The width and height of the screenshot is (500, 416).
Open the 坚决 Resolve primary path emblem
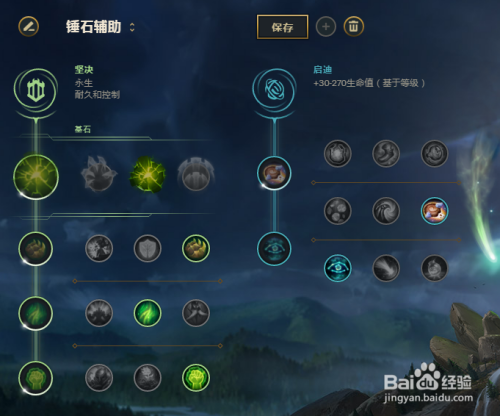click(x=36, y=90)
